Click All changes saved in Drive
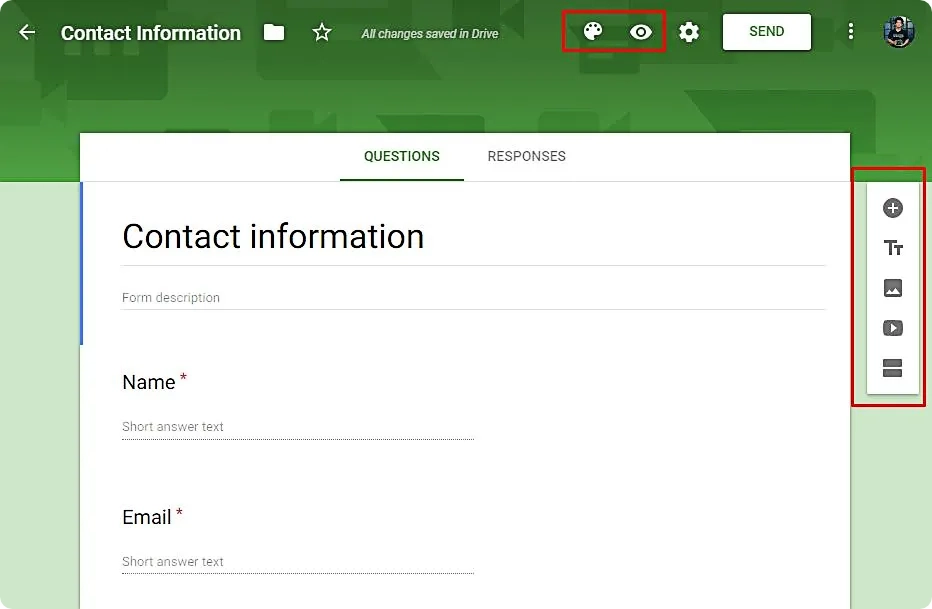Viewport: 932px width, 609px height. [x=429, y=33]
